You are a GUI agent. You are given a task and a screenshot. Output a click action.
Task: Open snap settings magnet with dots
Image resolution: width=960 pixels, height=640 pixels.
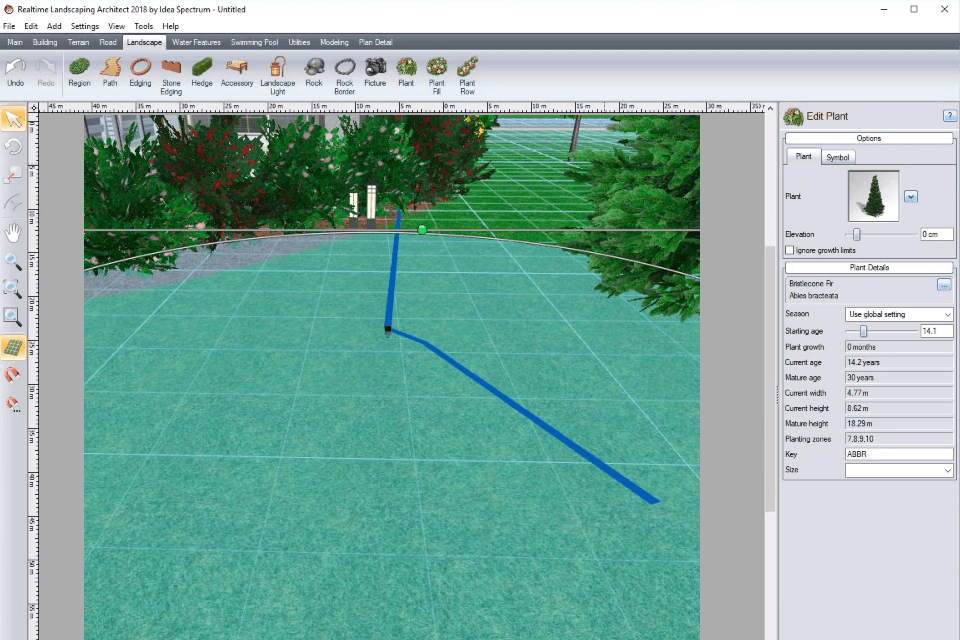(13, 404)
